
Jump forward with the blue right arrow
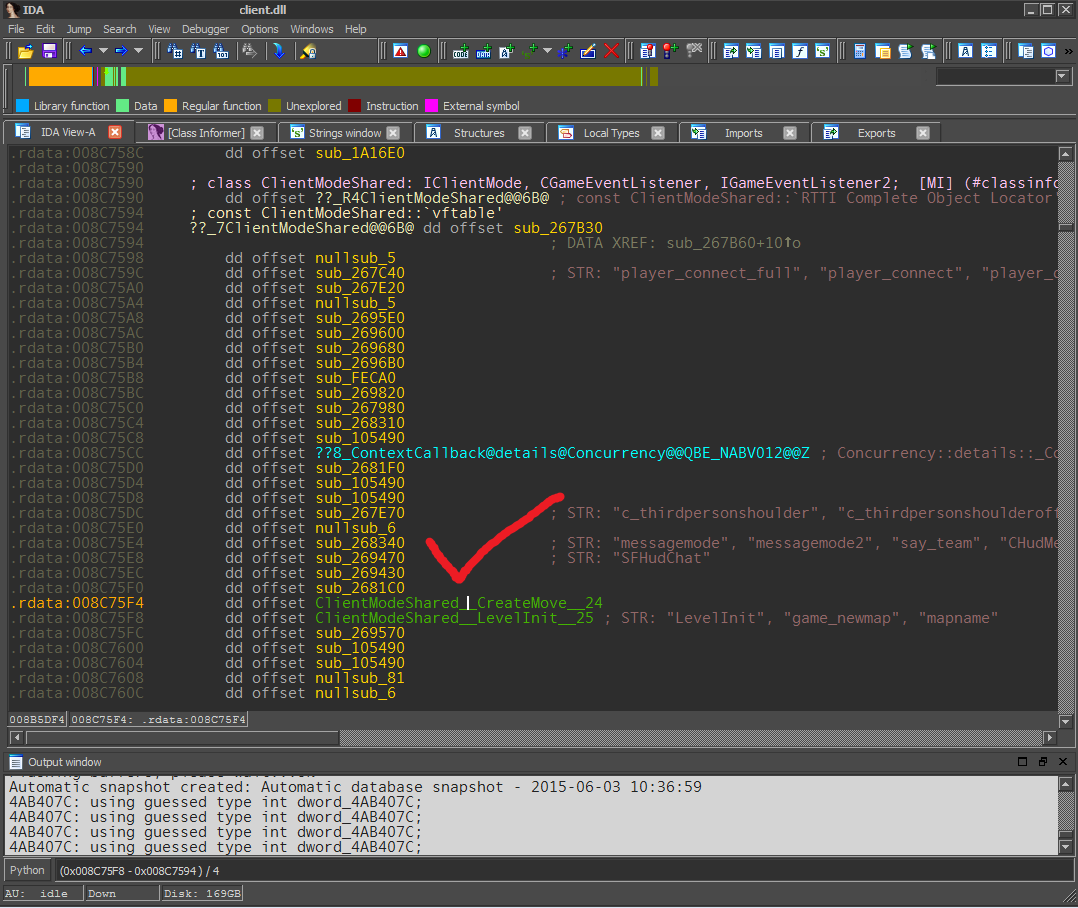point(121,51)
